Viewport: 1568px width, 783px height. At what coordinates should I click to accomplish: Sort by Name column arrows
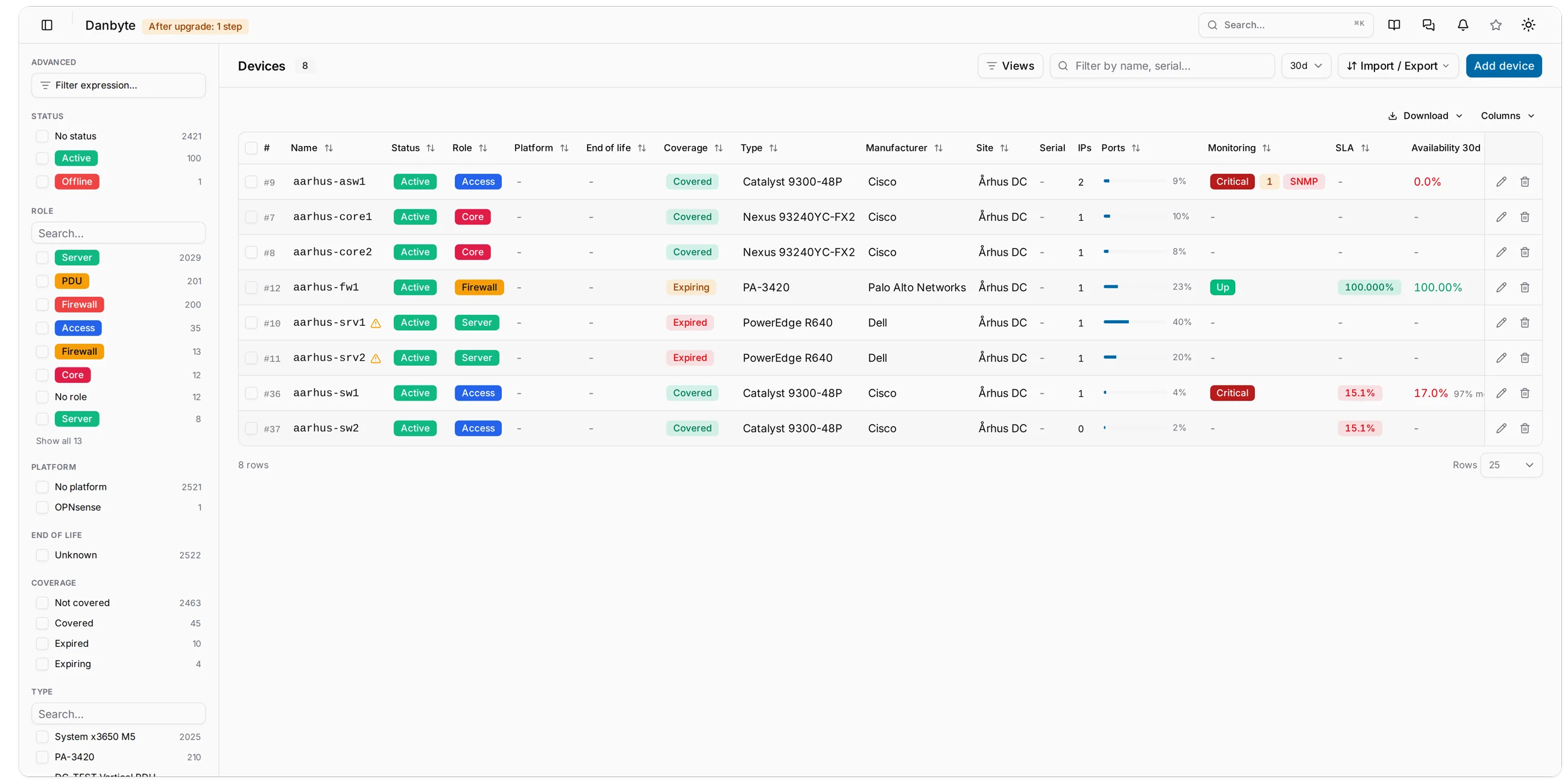(x=329, y=148)
